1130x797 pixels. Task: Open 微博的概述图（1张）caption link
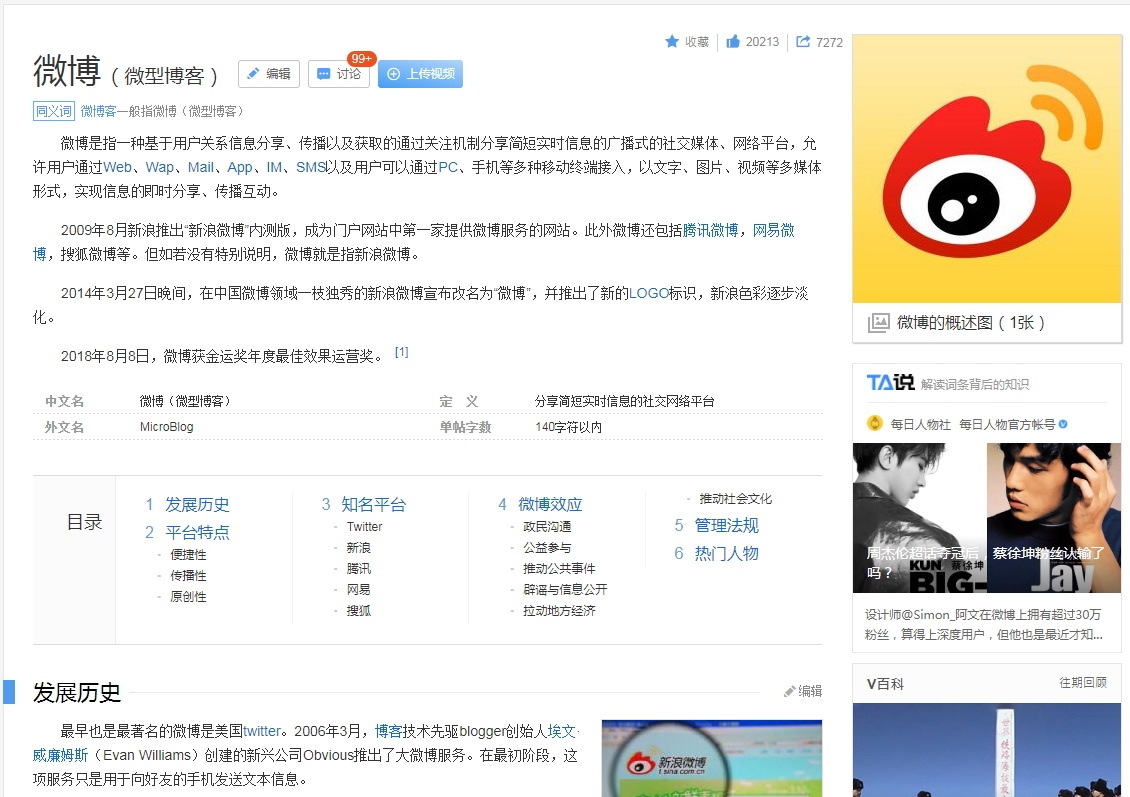970,323
